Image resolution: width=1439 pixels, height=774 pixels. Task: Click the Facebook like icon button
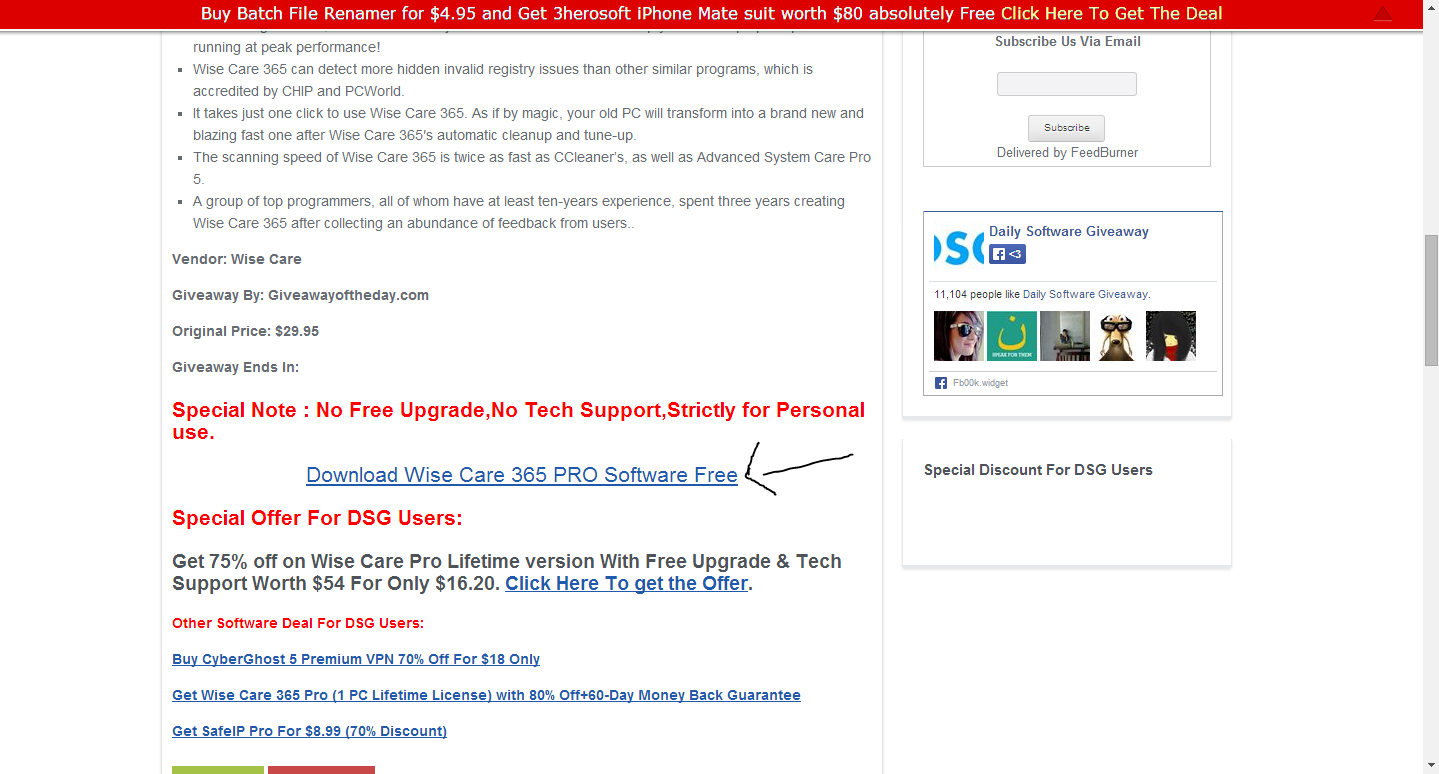(1007, 254)
